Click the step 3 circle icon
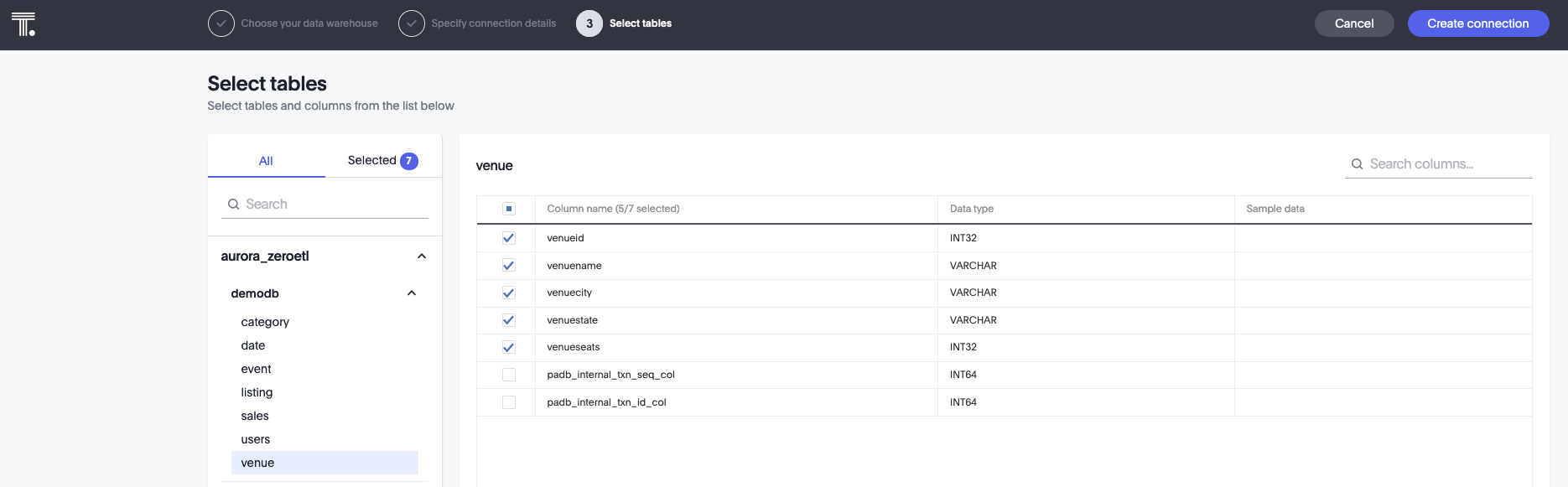The width and height of the screenshot is (1568, 487). tap(589, 23)
